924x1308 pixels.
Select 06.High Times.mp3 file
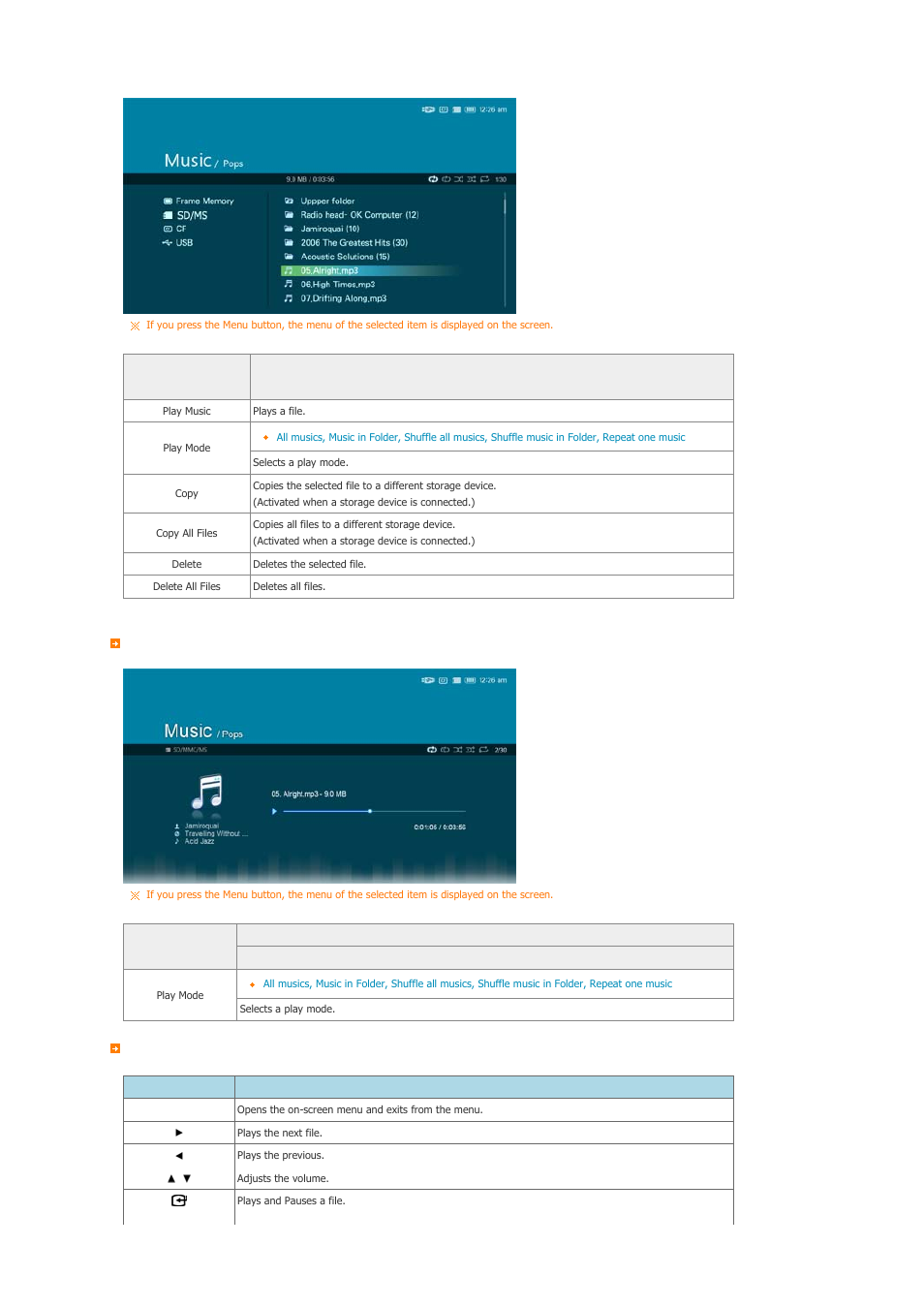point(337,284)
